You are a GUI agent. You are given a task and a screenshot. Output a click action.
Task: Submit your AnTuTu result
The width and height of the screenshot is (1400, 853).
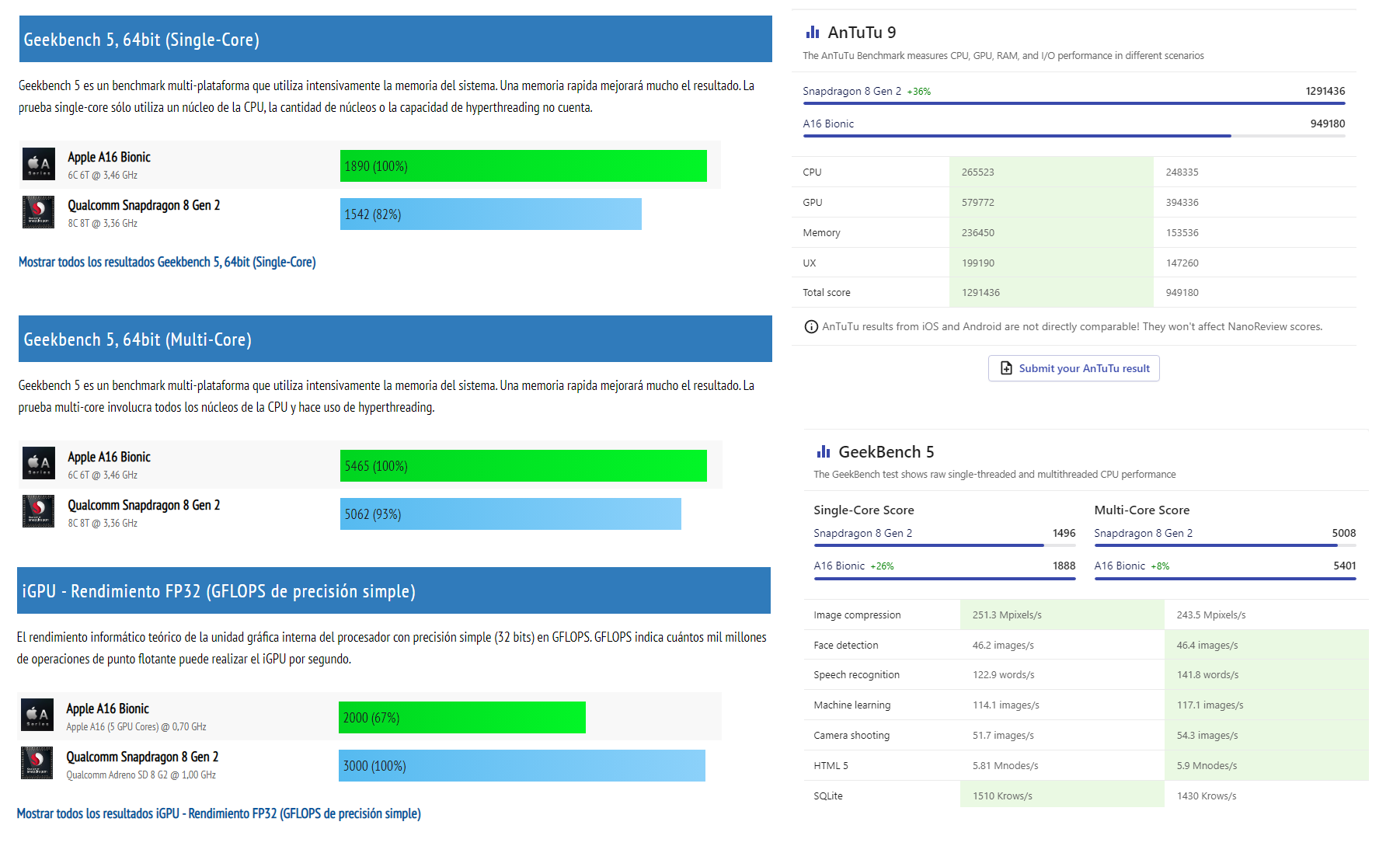[1074, 368]
